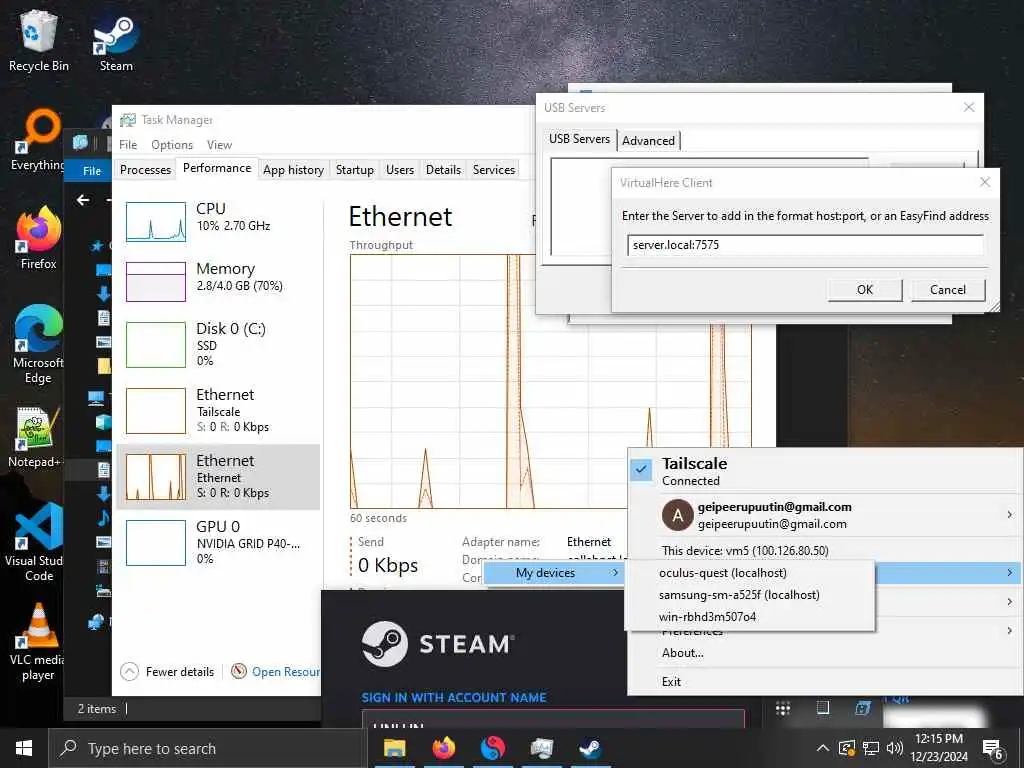
Task: Open Microsoft Edge desktop shortcut
Action: pyautogui.click(x=38, y=345)
